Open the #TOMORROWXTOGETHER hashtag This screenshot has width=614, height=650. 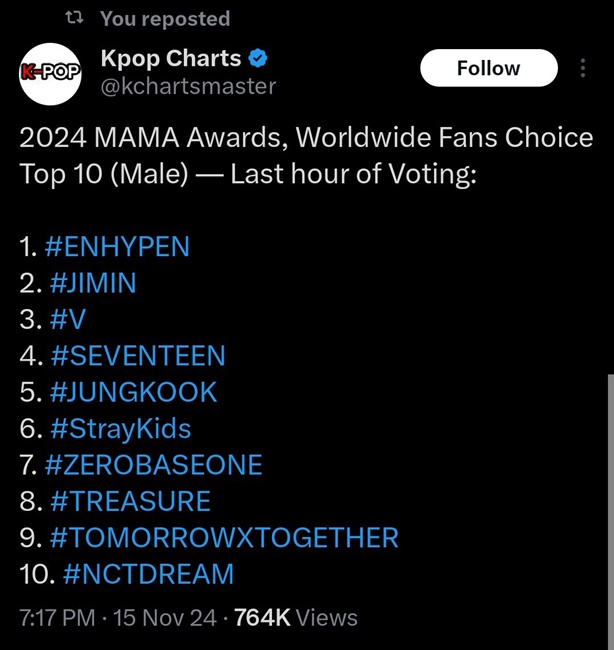click(x=223, y=538)
